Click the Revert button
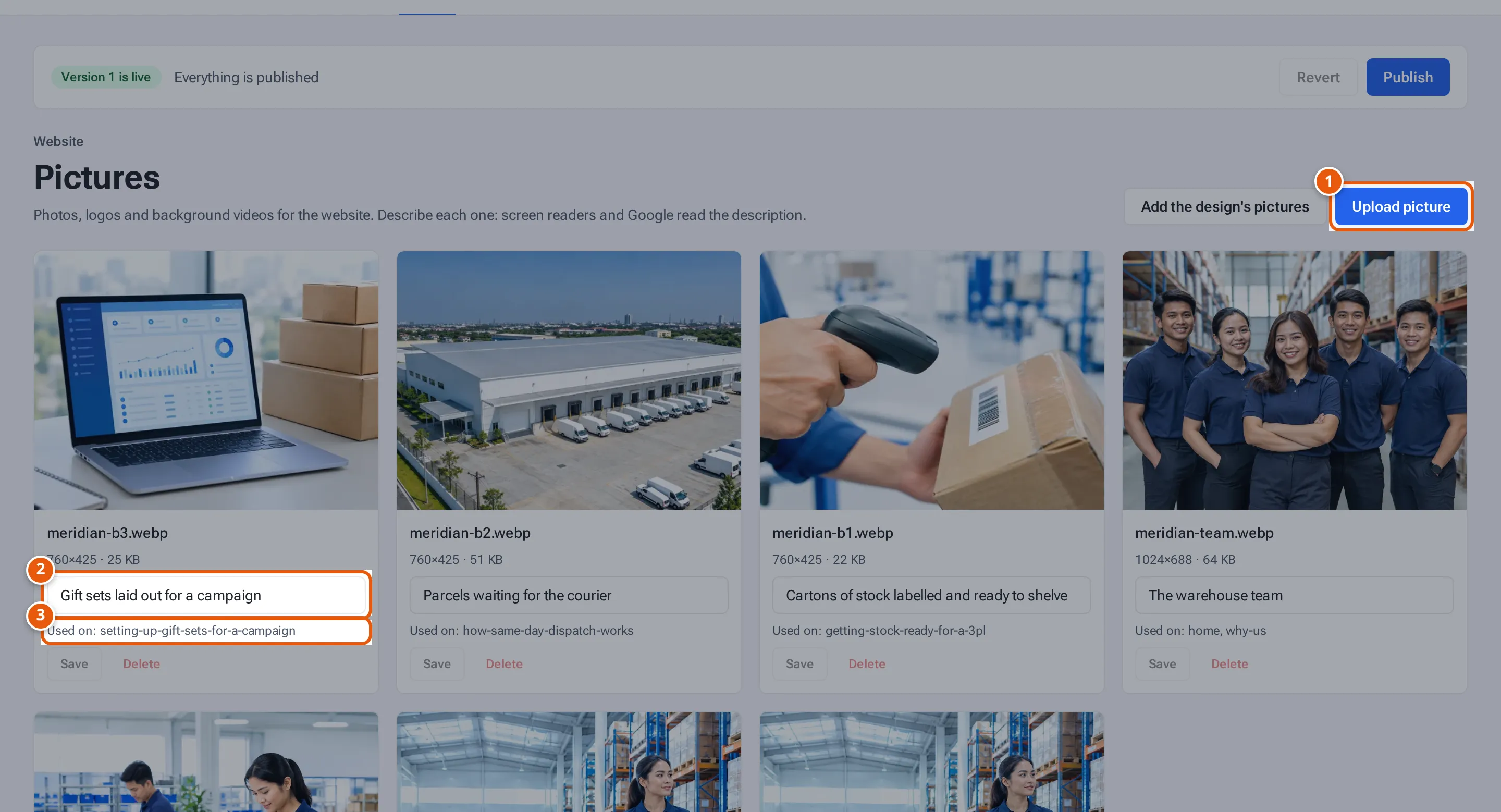The image size is (1501, 812). tap(1318, 77)
